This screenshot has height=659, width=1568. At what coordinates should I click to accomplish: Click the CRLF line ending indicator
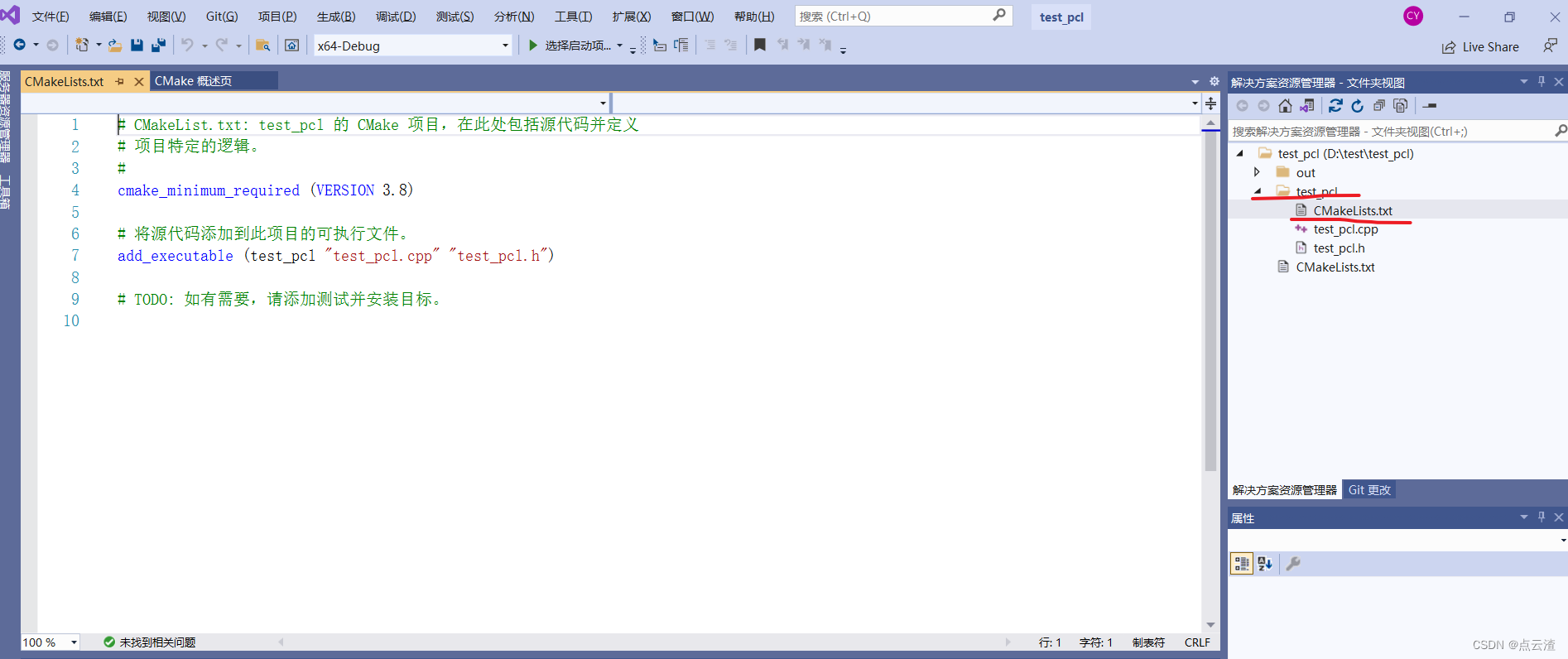point(1197,642)
